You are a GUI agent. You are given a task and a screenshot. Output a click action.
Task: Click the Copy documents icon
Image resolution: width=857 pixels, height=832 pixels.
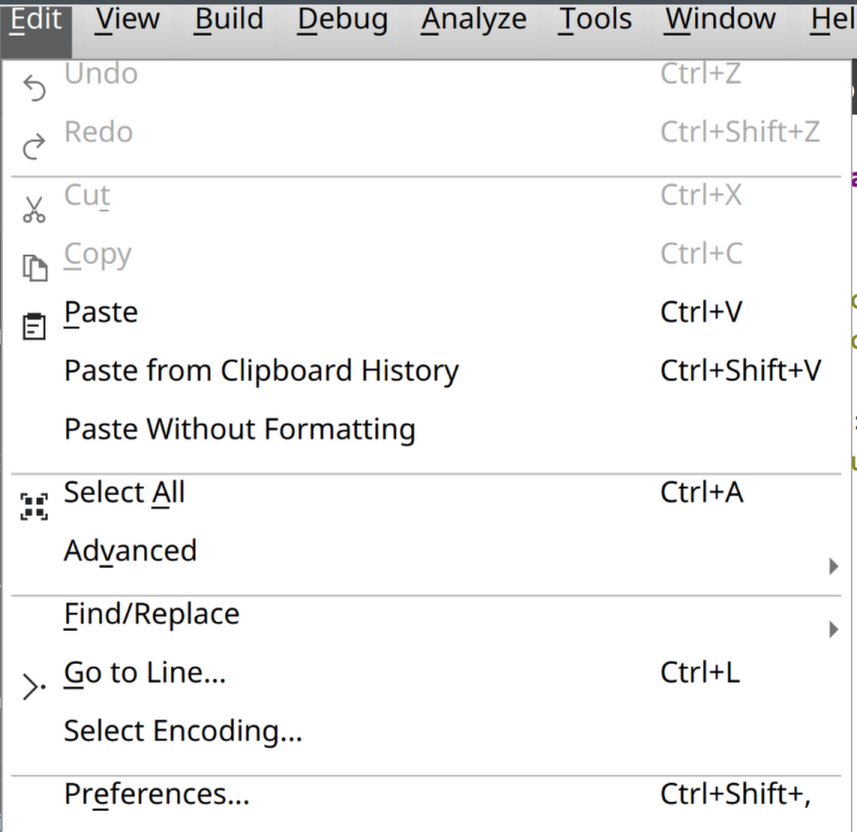(x=35, y=268)
